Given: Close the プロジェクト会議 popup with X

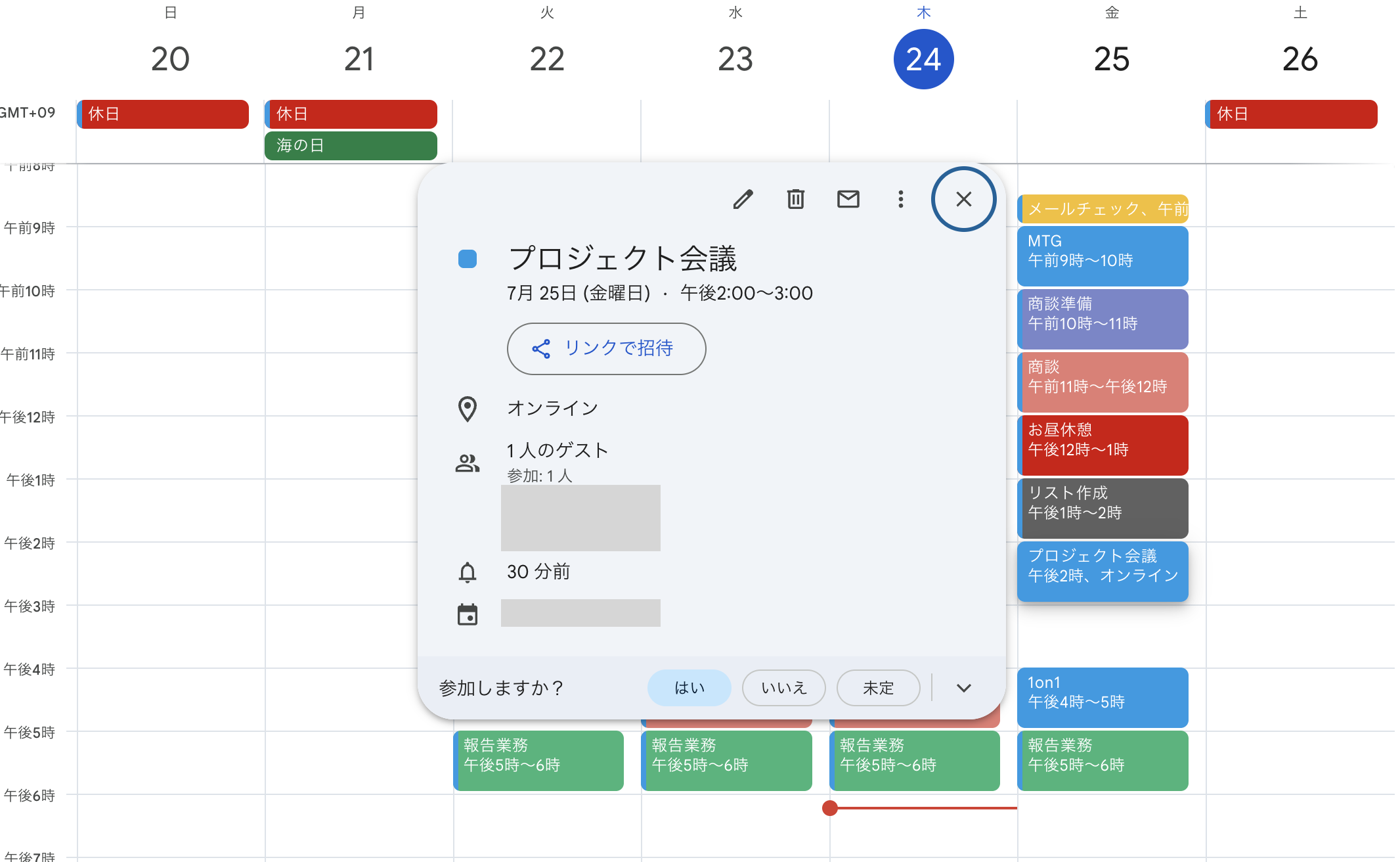Looking at the screenshot, I should coord(963,199).
